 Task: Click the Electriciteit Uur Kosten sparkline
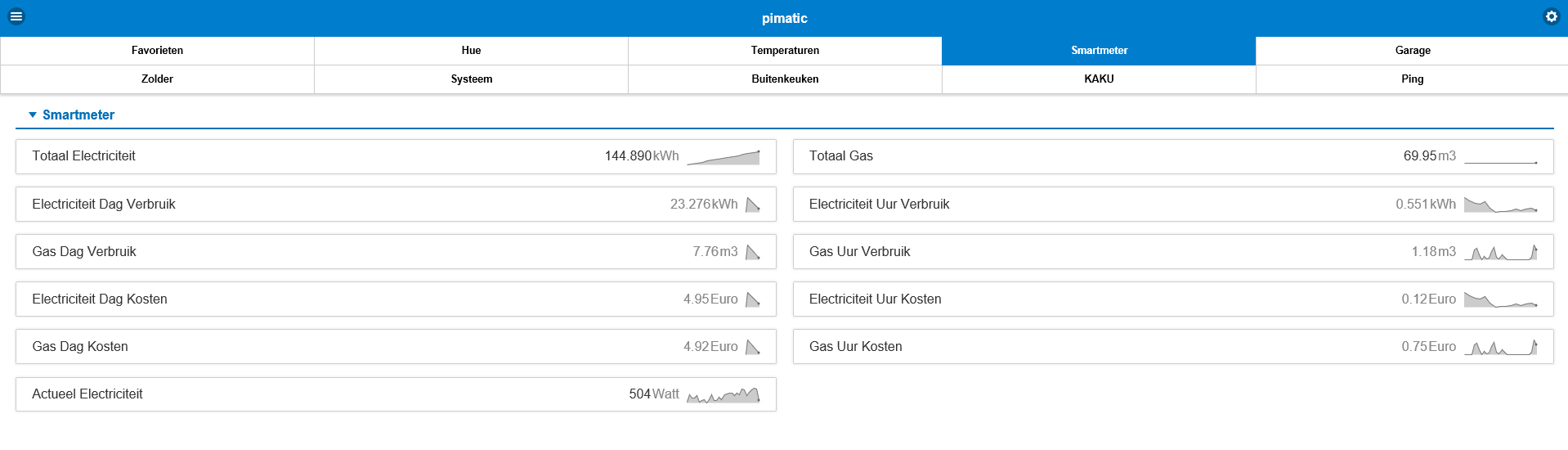[1500, 299]
